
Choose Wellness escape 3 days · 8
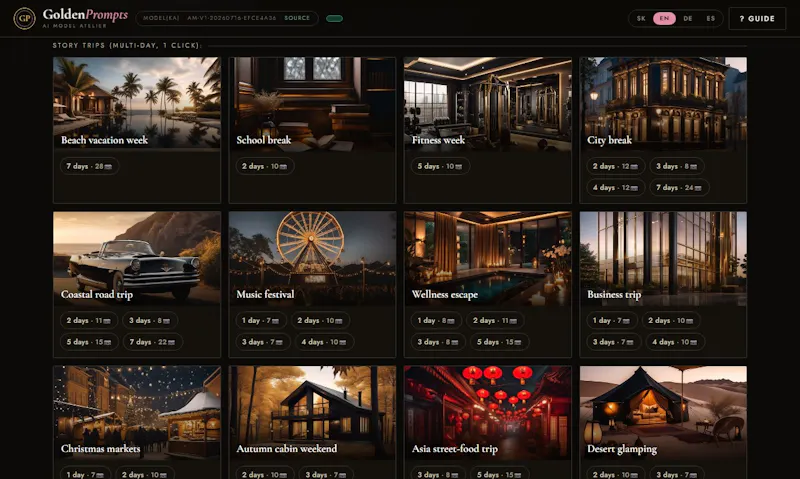[438, 342]
